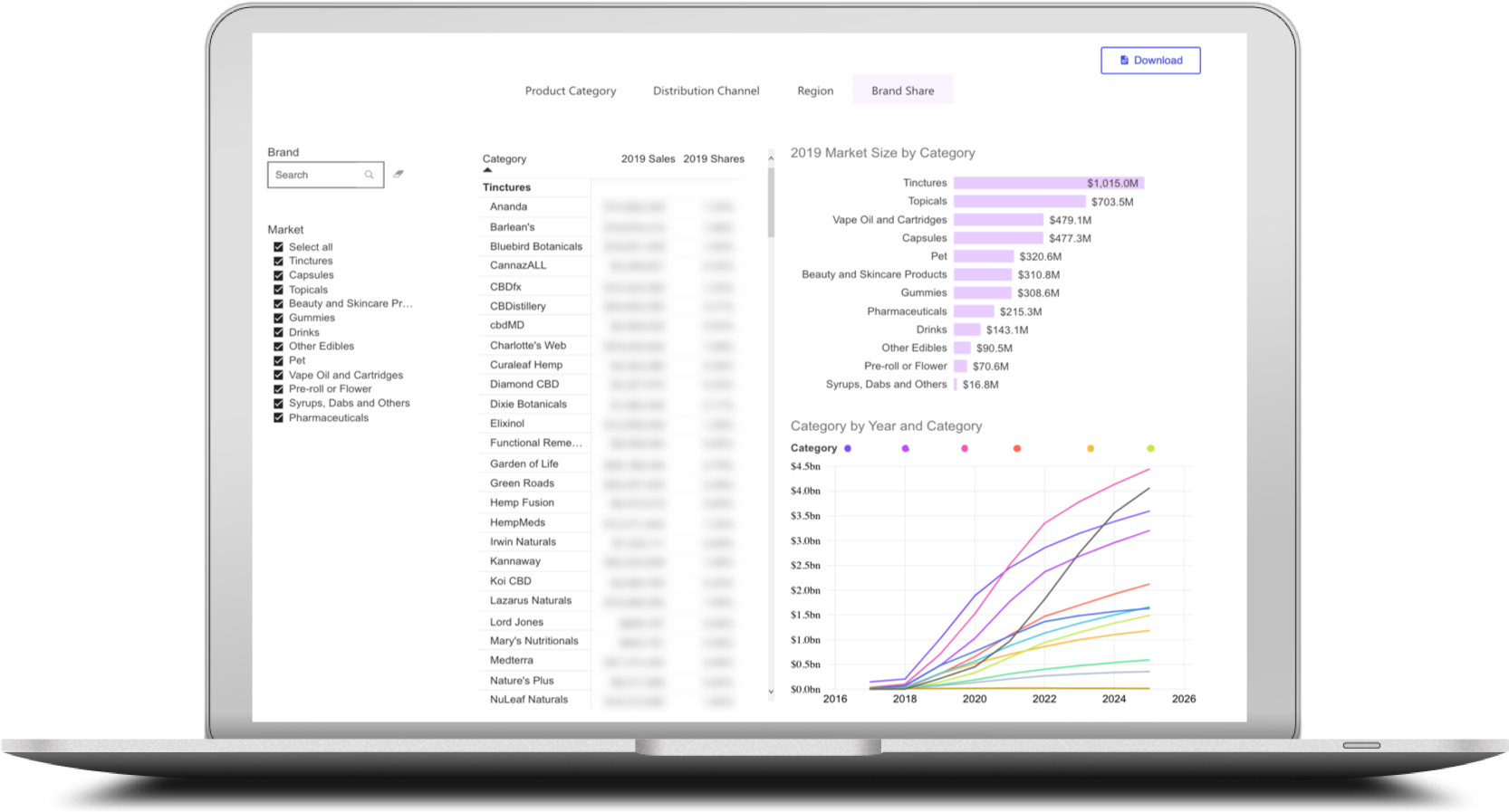Click the Download button
This screenshot has height=812, width=1509.
tap(1150, 61)
